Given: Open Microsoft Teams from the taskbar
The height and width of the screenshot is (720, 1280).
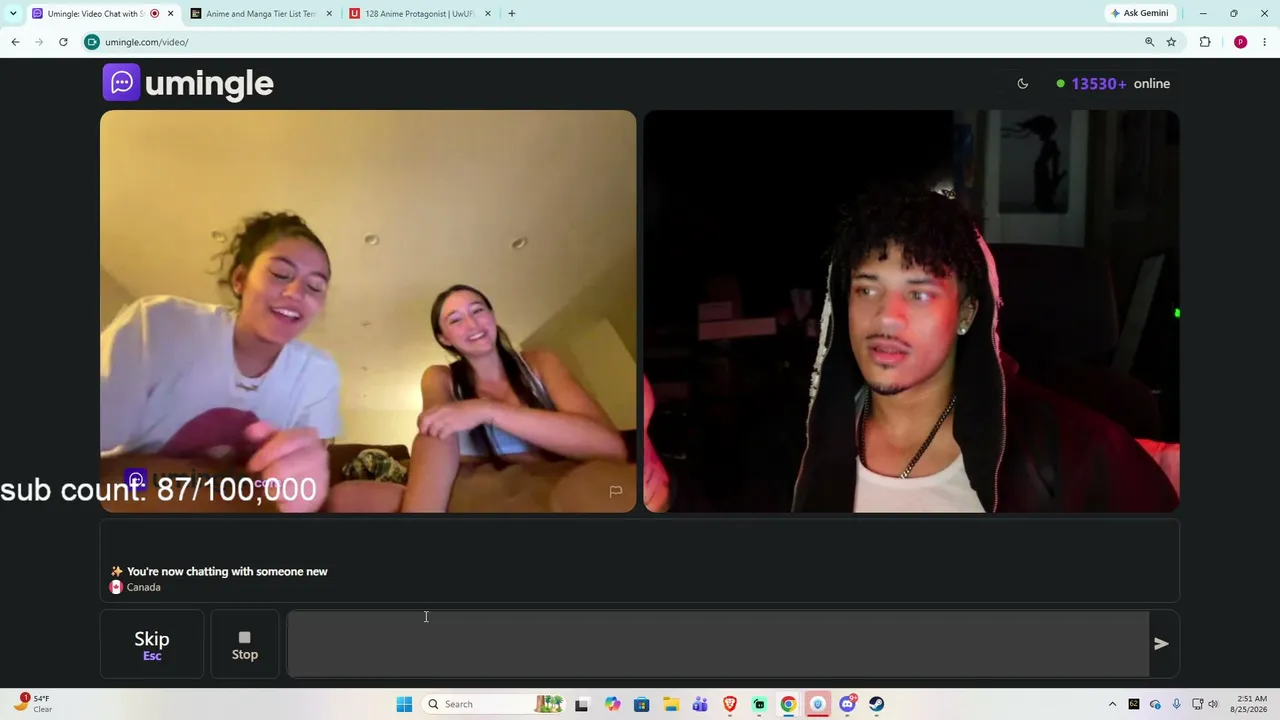Looking at the screenshot, I should tap(700, 704).
